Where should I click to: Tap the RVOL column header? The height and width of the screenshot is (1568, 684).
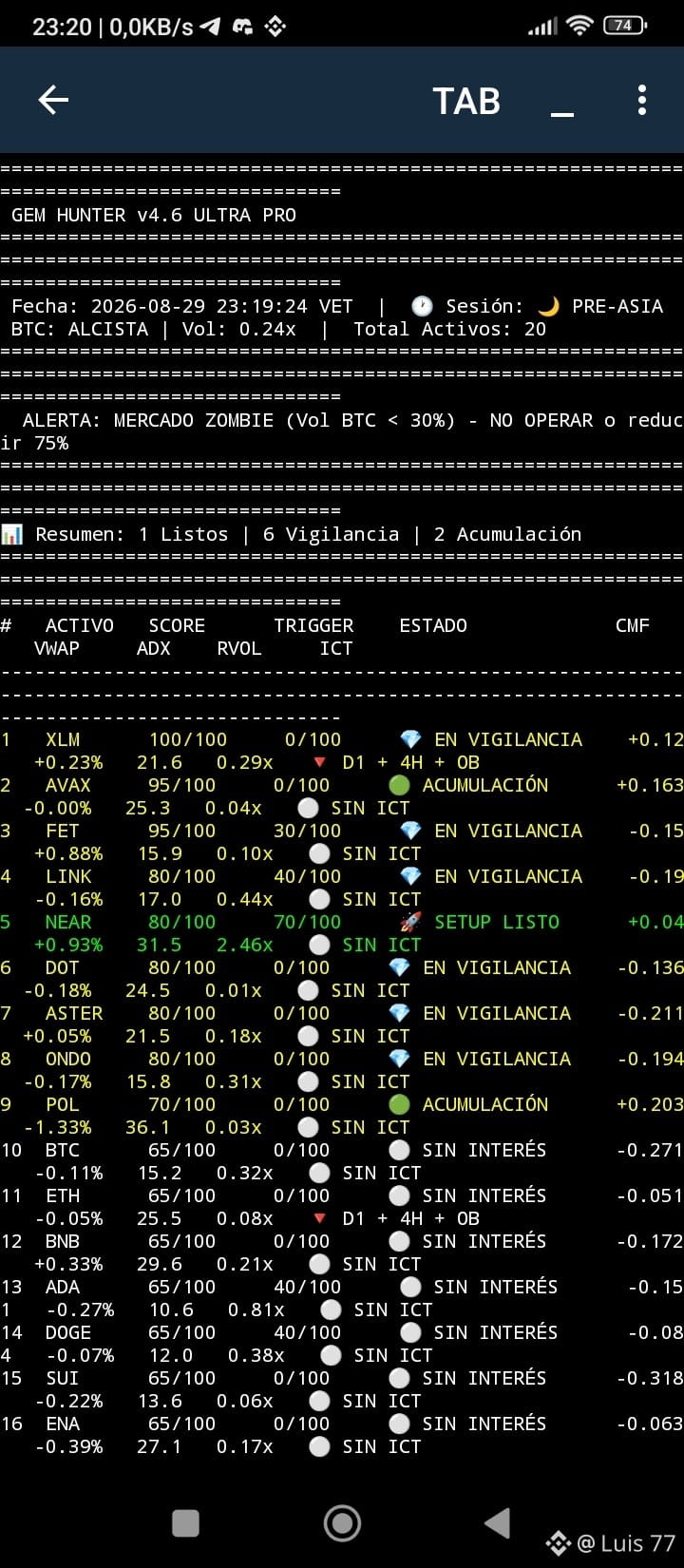[239, 648]
